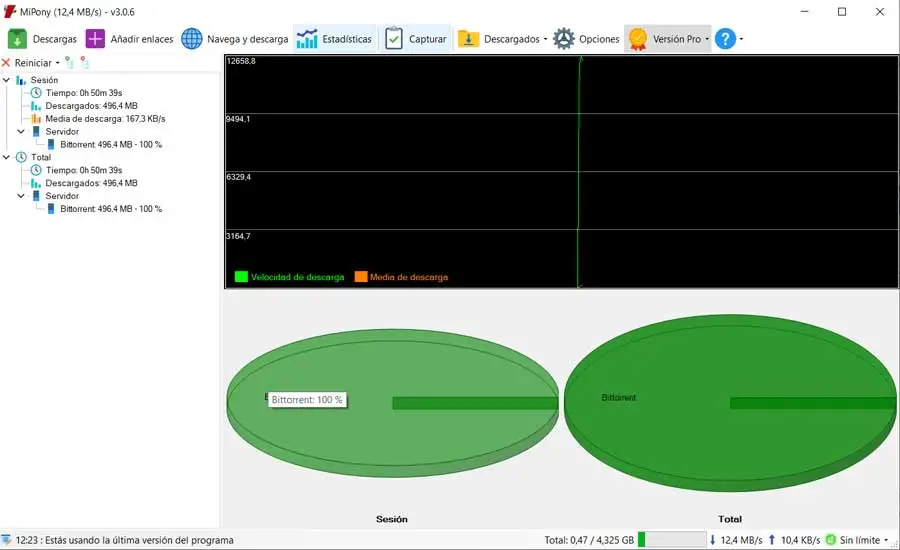Select 'Descargados: 496,4 MB' under Sesión
The width and height of the screenshot is (900, 550).
[x=91, y=106]
